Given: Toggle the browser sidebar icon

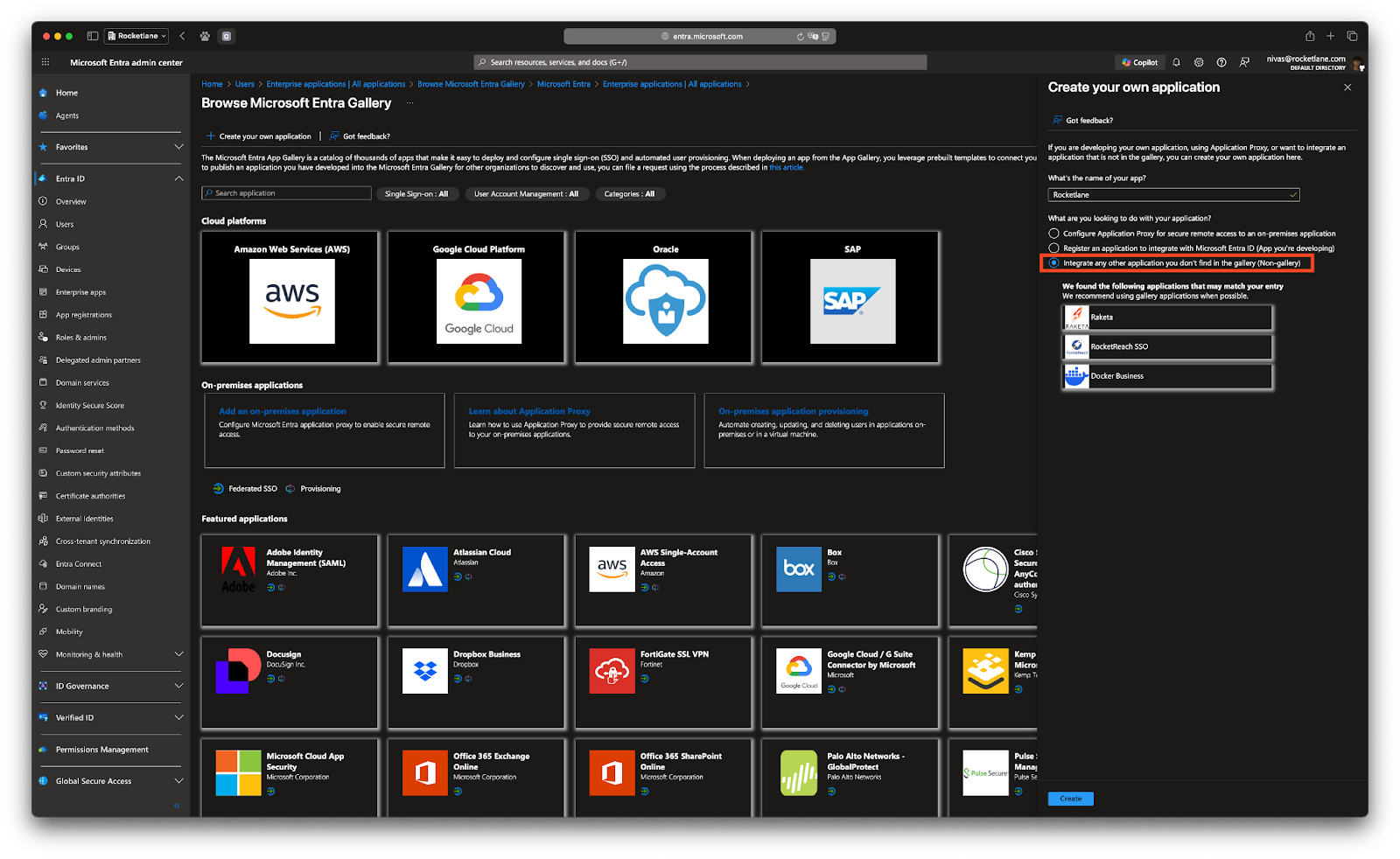Looking at the screenshot, I should point(93,36).
